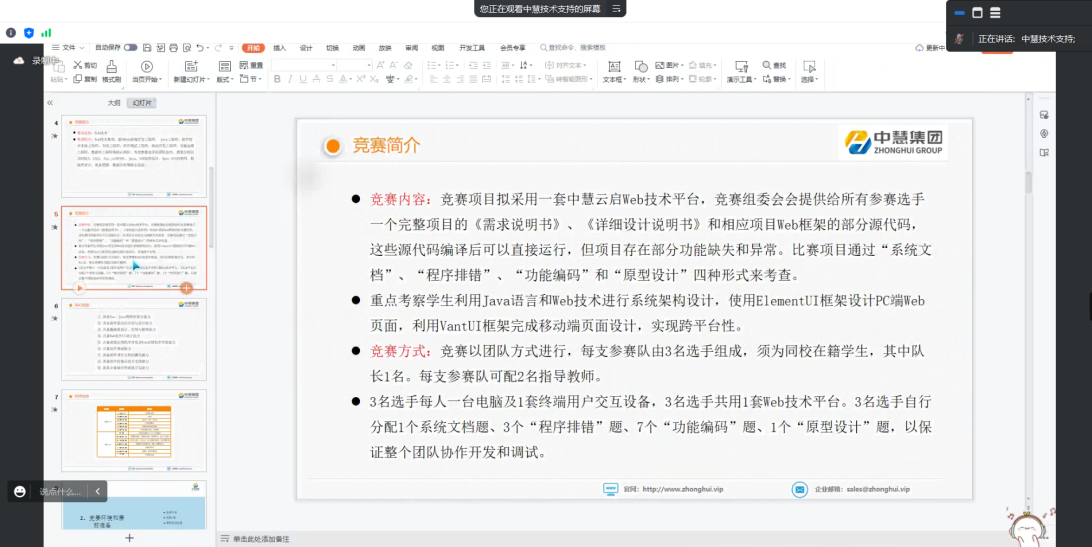
Task: Click the Increase Font Size A+ icon
Action: (x=381, y=65)
